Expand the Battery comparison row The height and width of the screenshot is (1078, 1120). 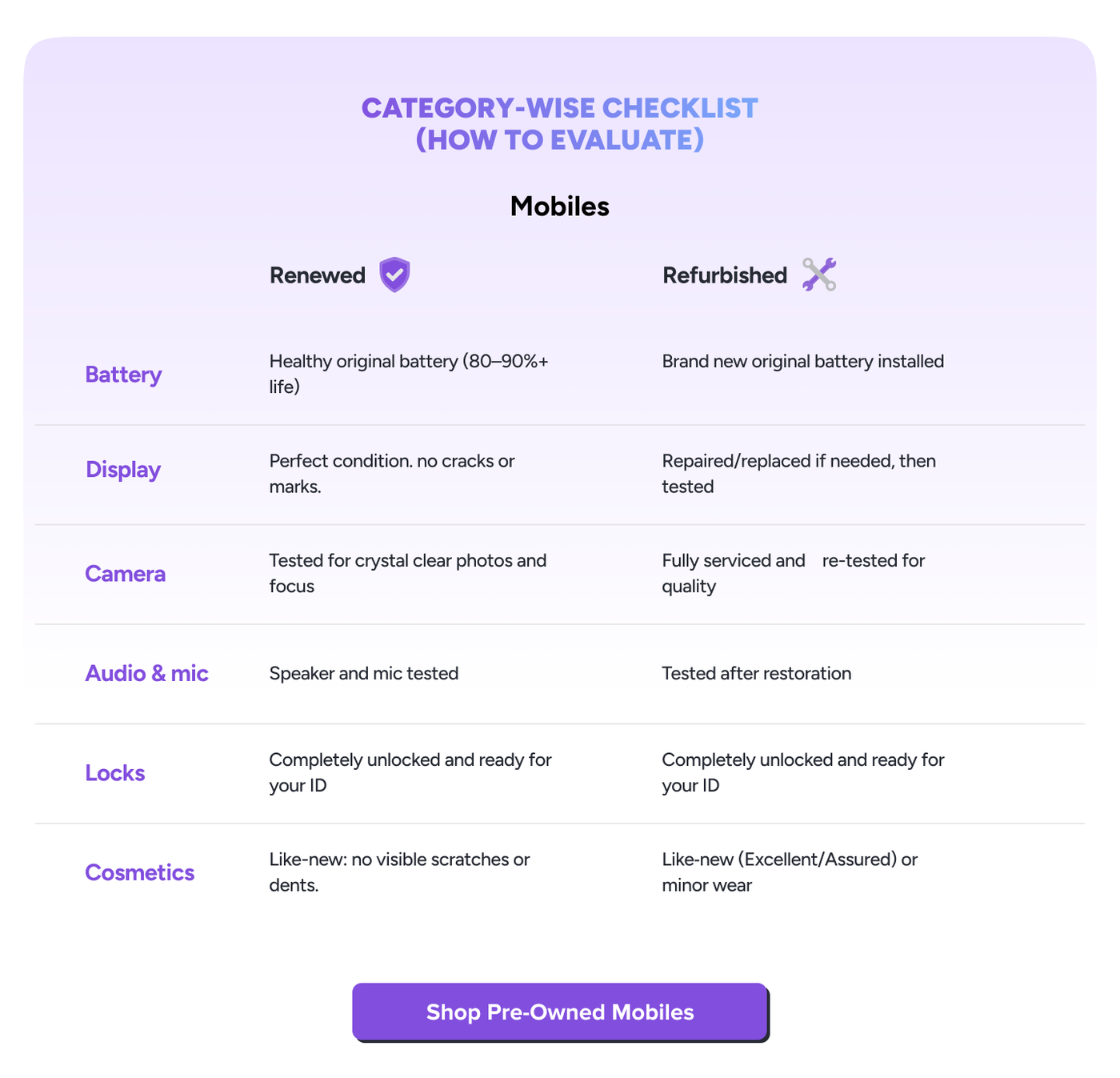(x=560, y=374)
